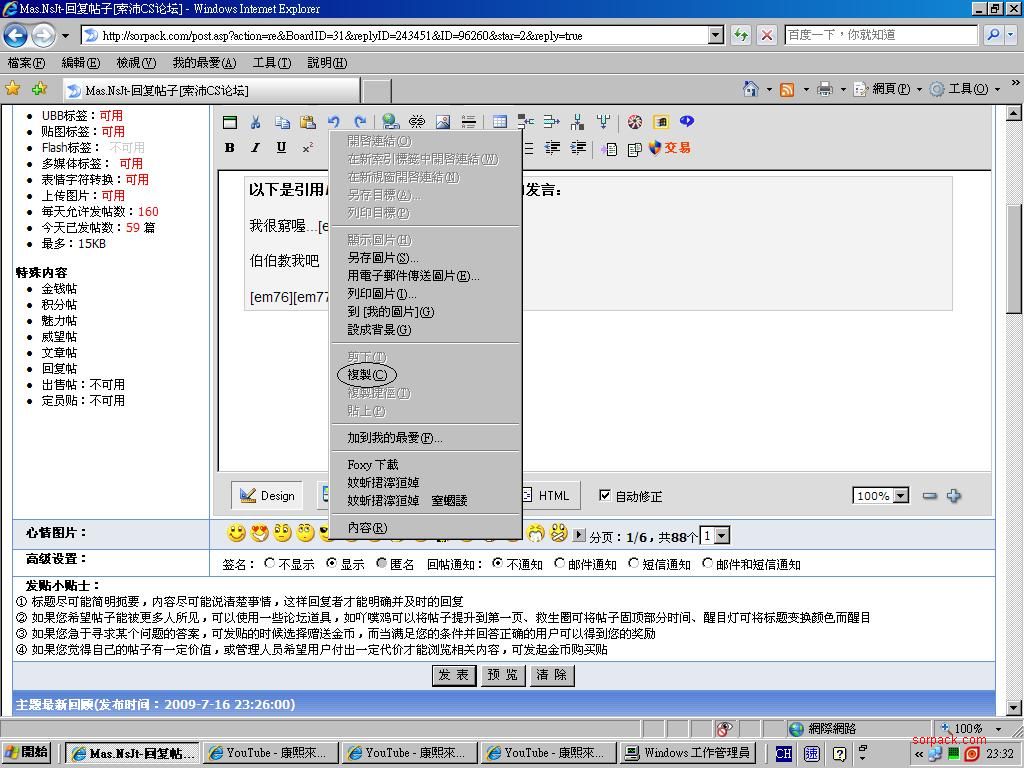Image resolution: width=1024 pixels, height=768 pixels.
Task: Expand the address bar URL dropdown
Action: [x=715, y=35]
